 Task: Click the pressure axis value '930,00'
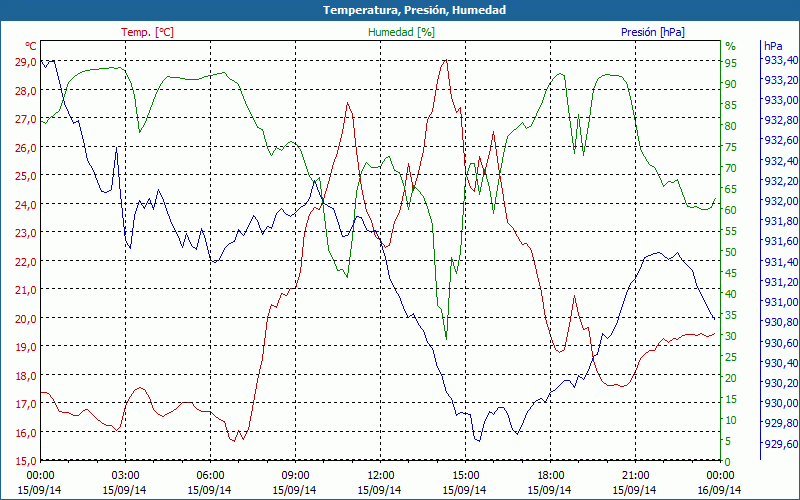click(x=781, y=403)
